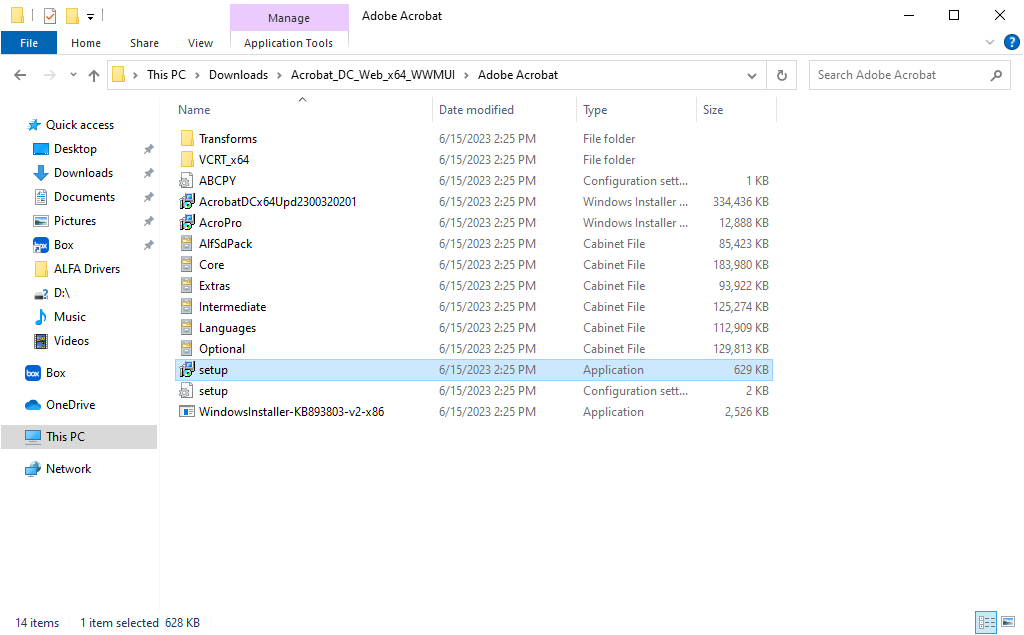Open OneDrive in navigation pane
1024x635 pixels.
70,405
